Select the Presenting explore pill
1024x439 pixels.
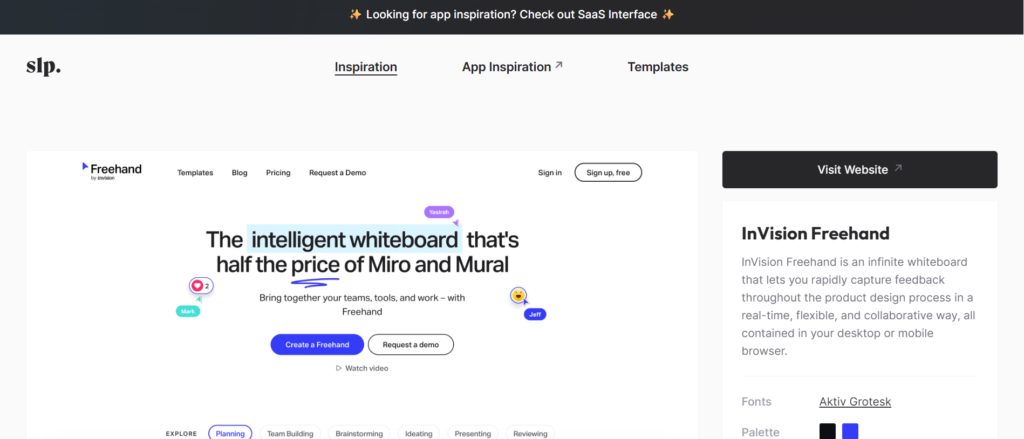(473, 433)
